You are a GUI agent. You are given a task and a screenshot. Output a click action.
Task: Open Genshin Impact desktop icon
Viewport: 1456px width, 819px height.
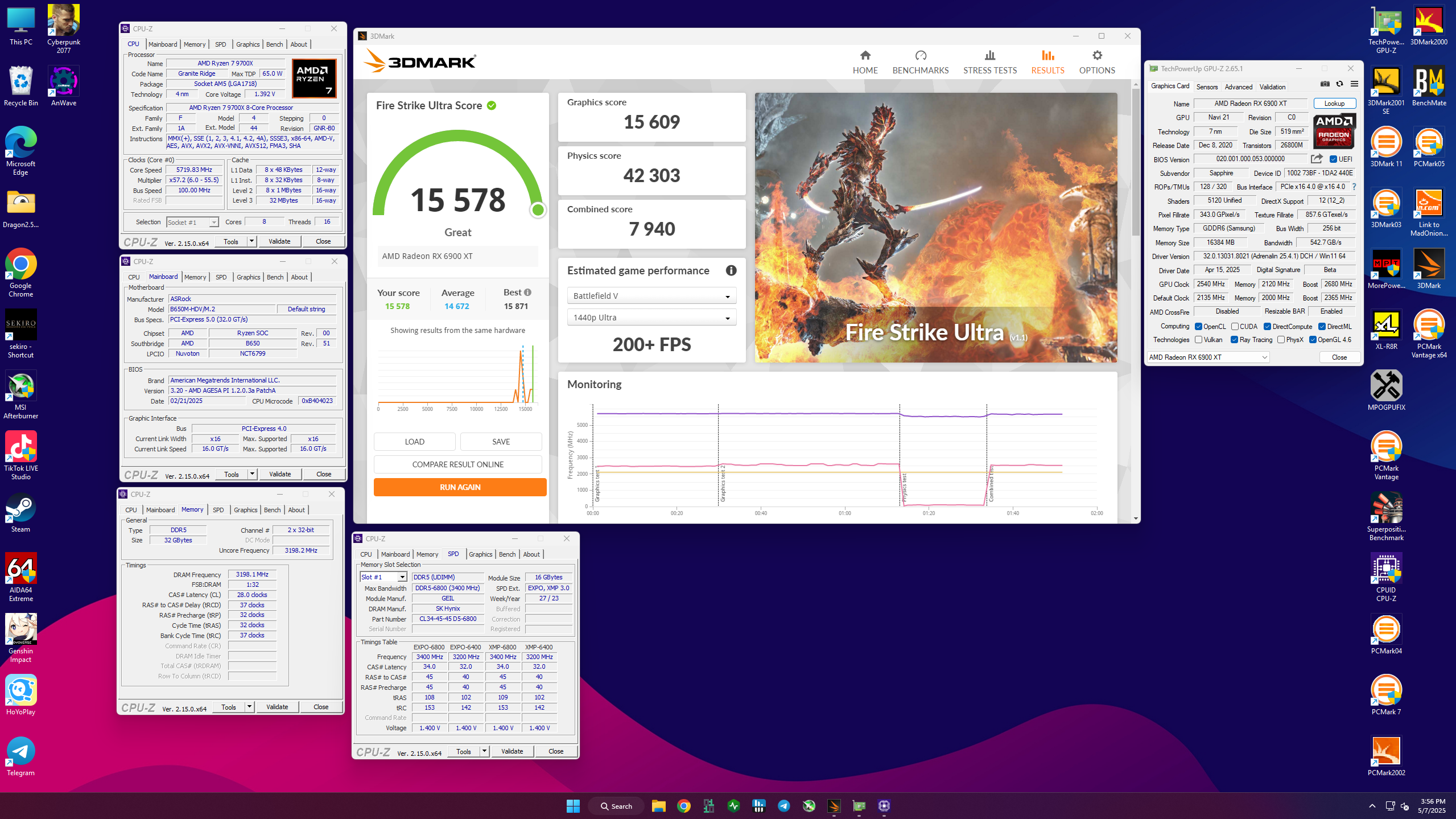[x=20, y=639]
